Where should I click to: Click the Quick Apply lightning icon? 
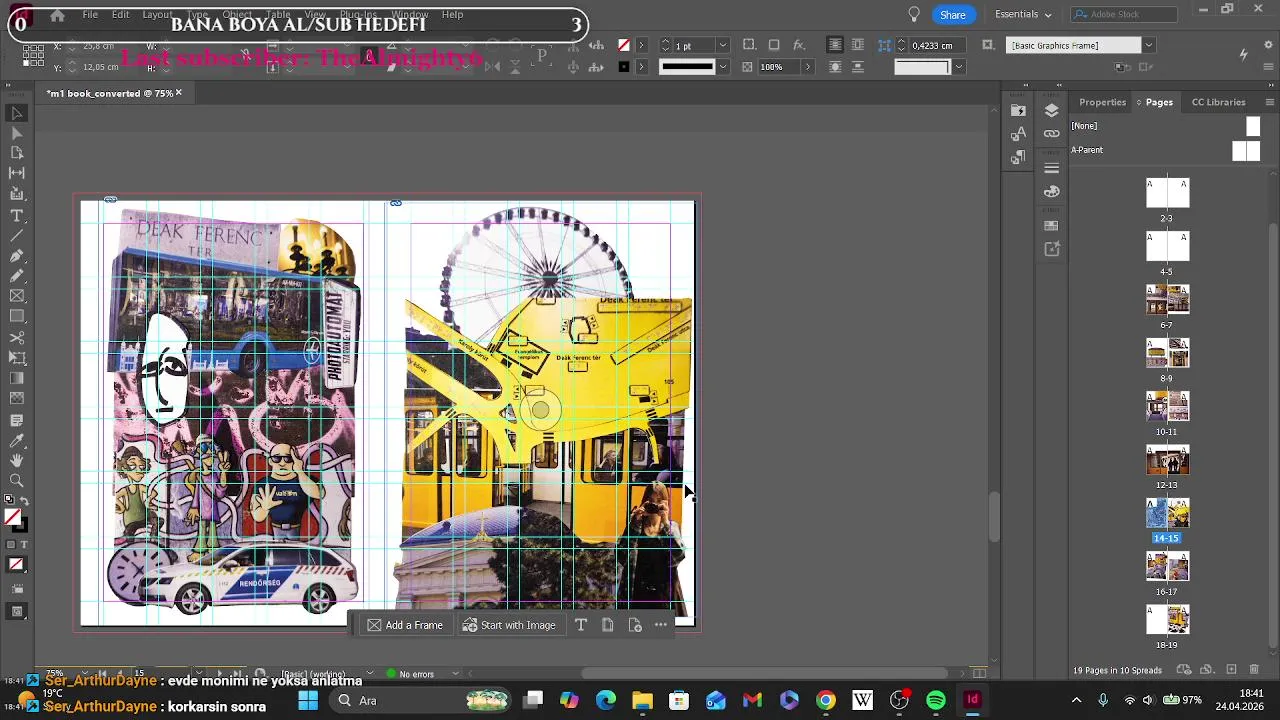pyautogui.click(x=1243, y=55)
